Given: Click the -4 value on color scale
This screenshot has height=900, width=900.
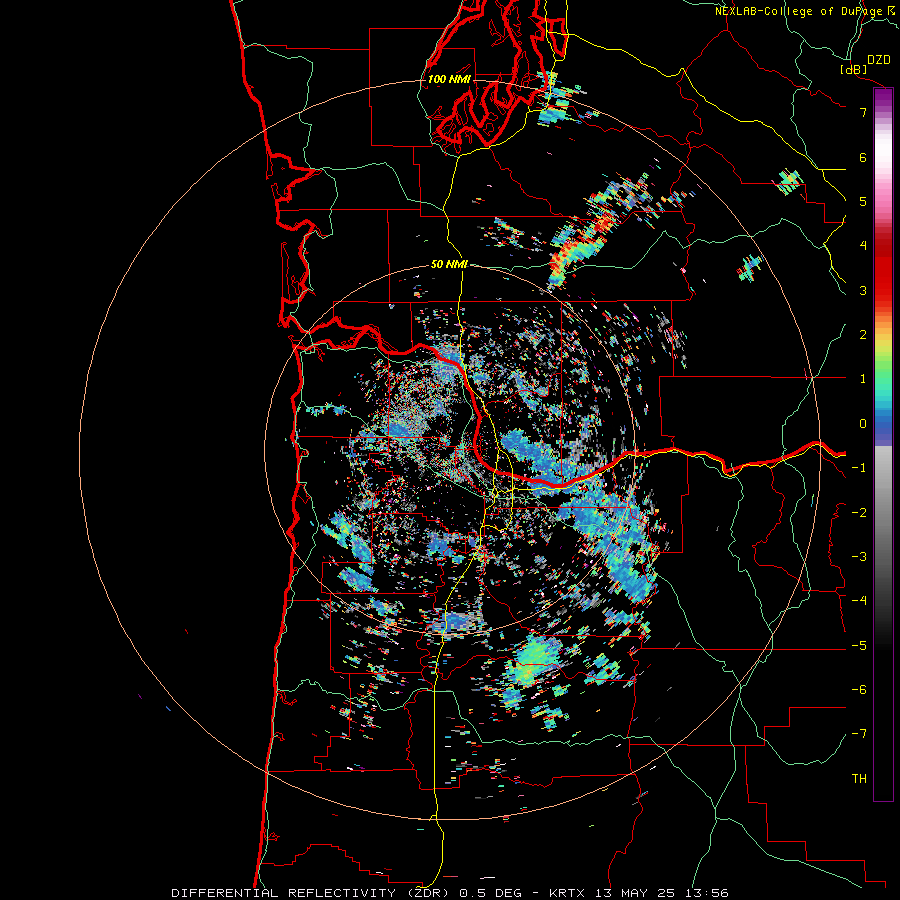Looking at the screenshot, I should point(859,601).
